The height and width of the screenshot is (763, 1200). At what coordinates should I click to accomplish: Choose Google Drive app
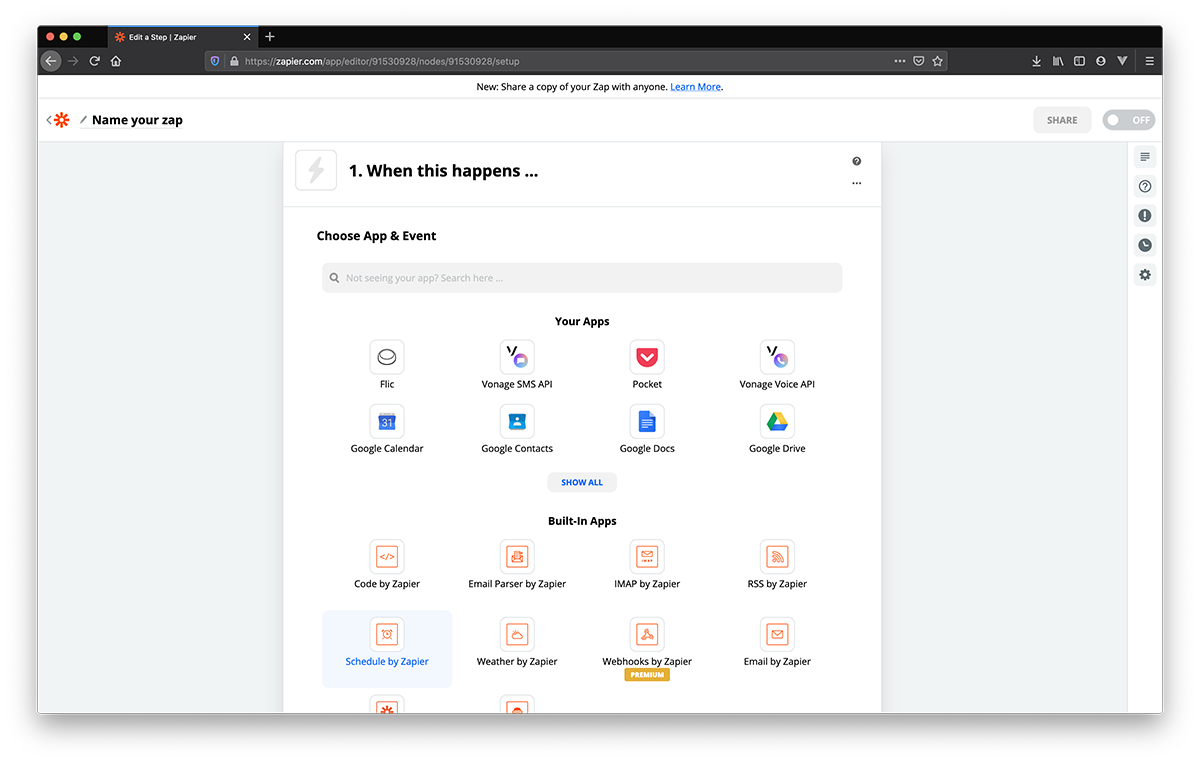point(777,421)
